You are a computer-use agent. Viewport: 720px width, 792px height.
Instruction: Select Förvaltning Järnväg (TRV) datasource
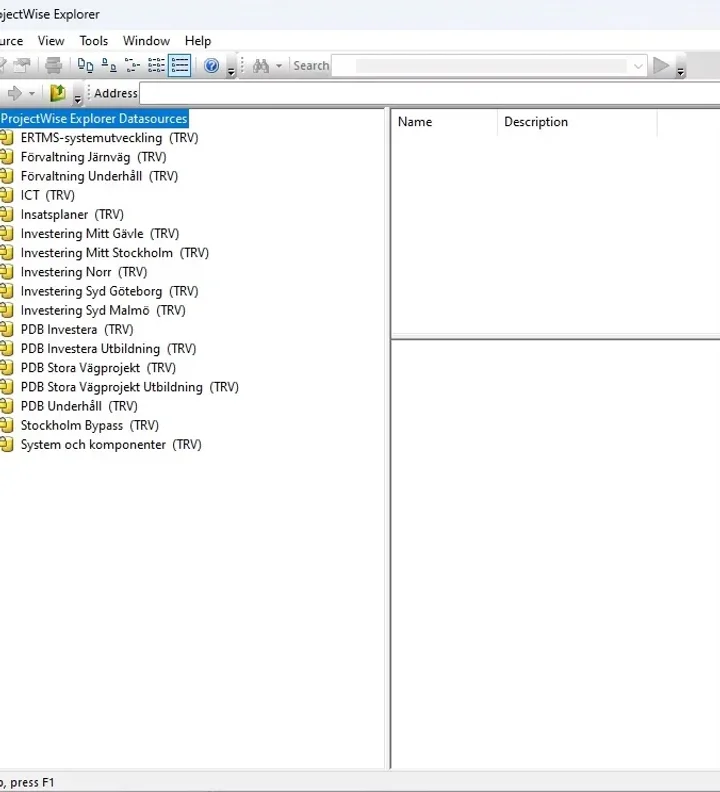click(x=93, y=157)
